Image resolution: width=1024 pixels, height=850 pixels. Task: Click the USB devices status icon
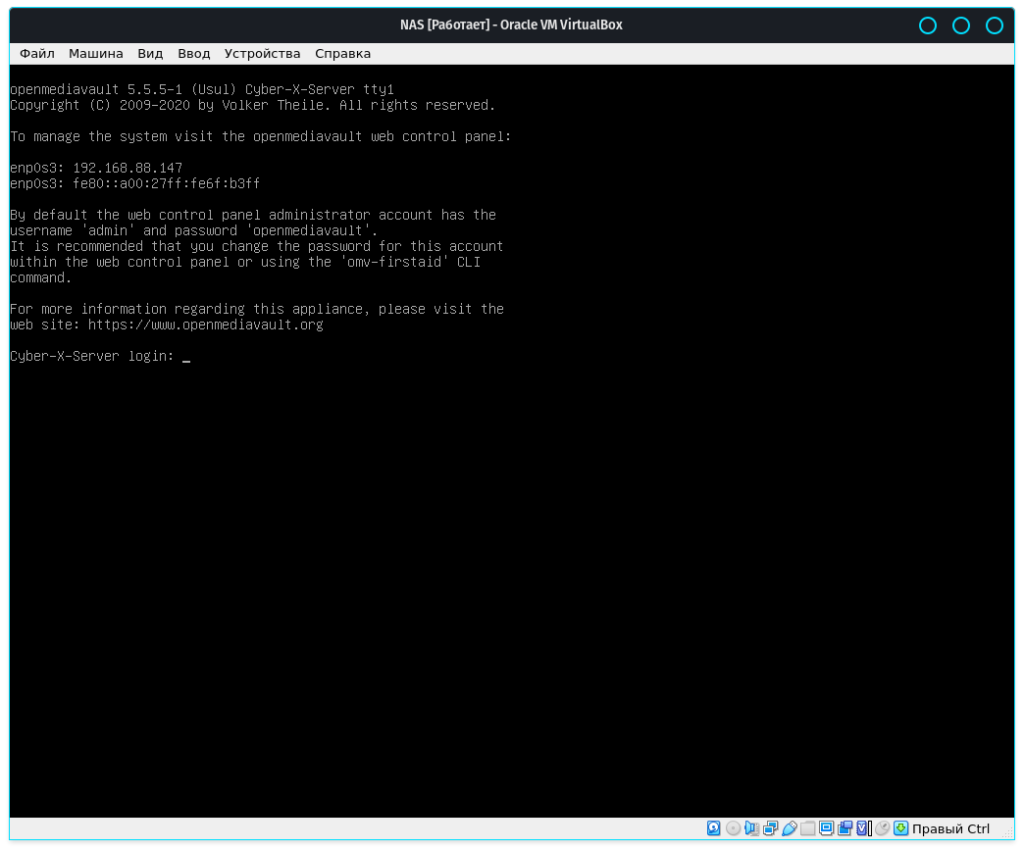790,828
